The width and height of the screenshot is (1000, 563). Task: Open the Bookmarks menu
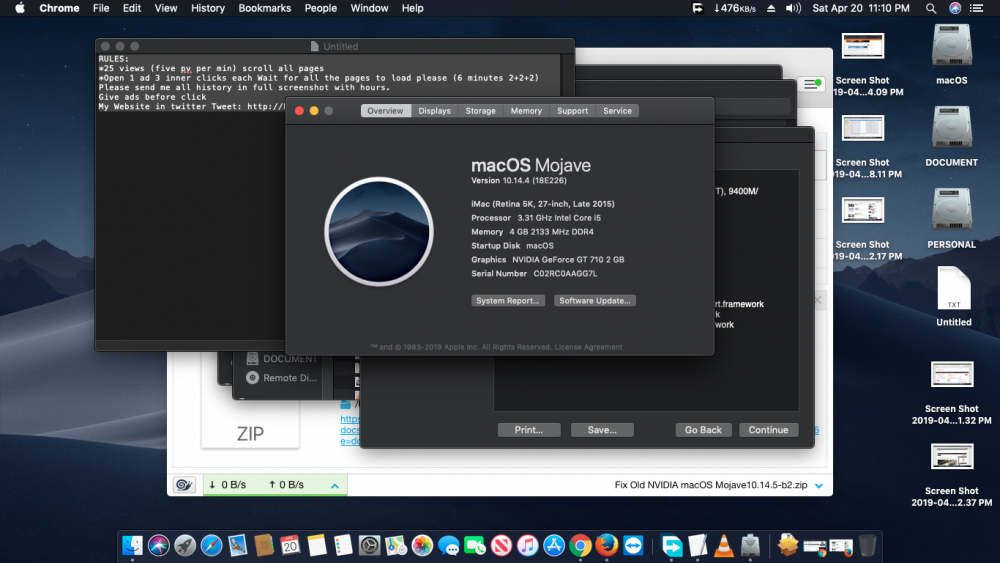pyautogui.click(x=265, y=8)
